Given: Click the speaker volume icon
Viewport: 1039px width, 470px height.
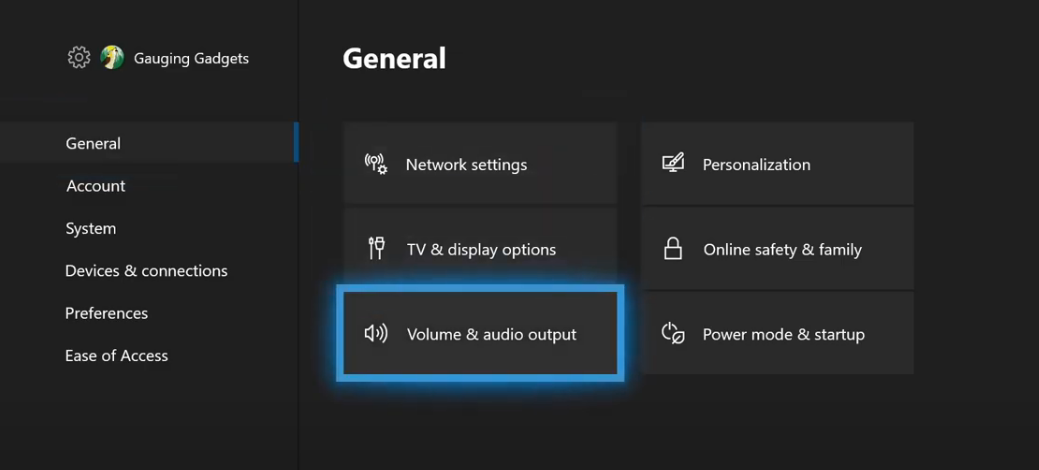Looking at the screenshot, I should pos(376,334).
